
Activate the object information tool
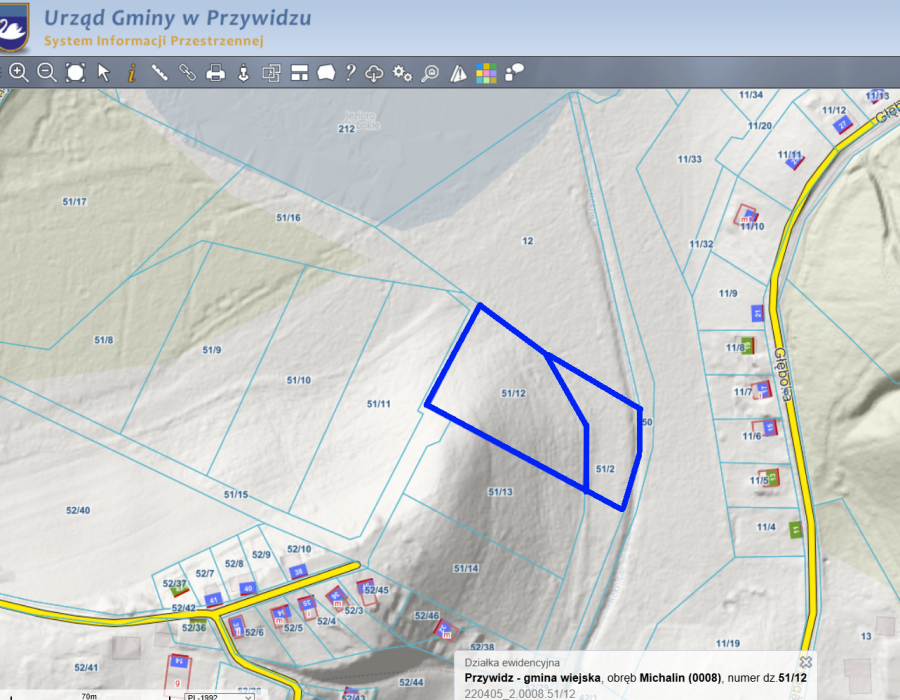(131, 72)
